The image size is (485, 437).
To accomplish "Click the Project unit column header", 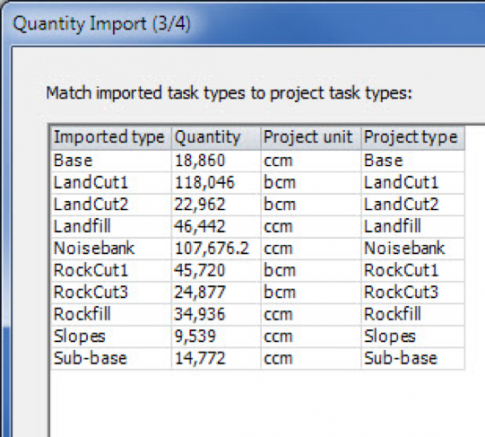I will (x=311, y=137).
